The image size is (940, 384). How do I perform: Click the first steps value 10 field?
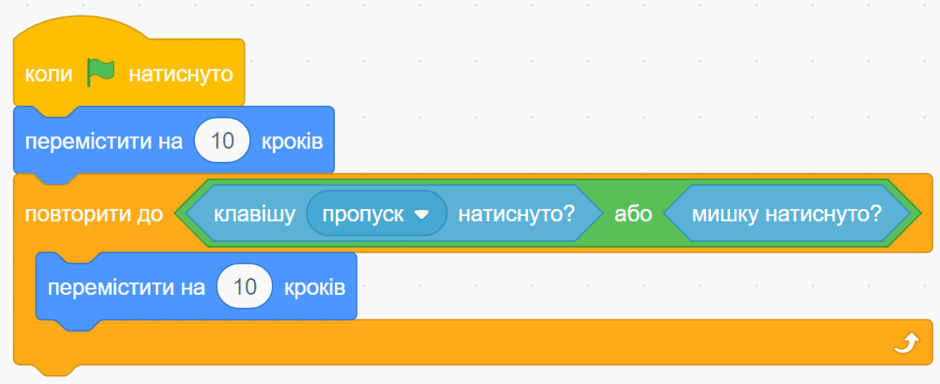[x=222, y=143]
